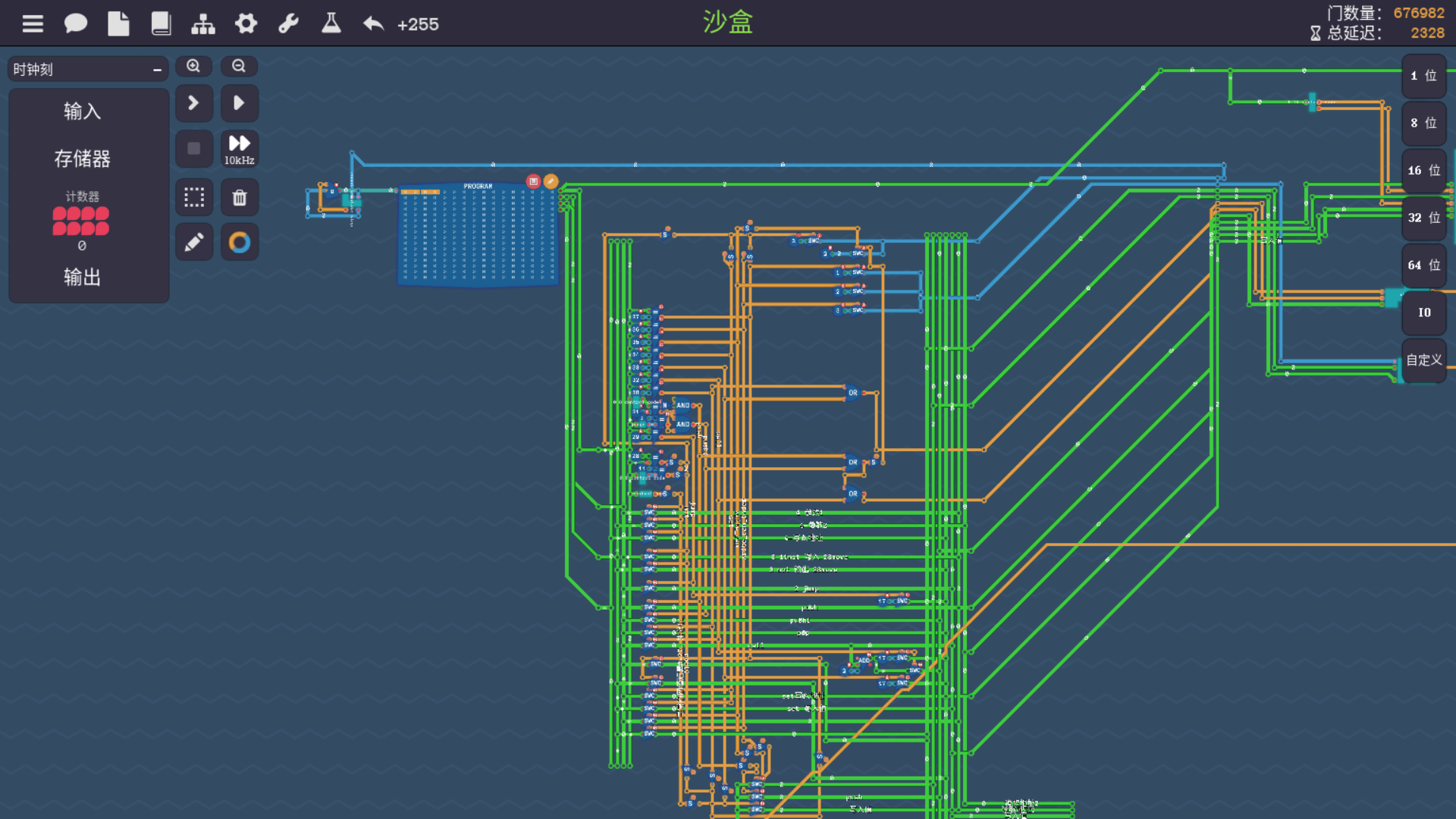Open the 8 位 component tab

[x=1423, y=123]
